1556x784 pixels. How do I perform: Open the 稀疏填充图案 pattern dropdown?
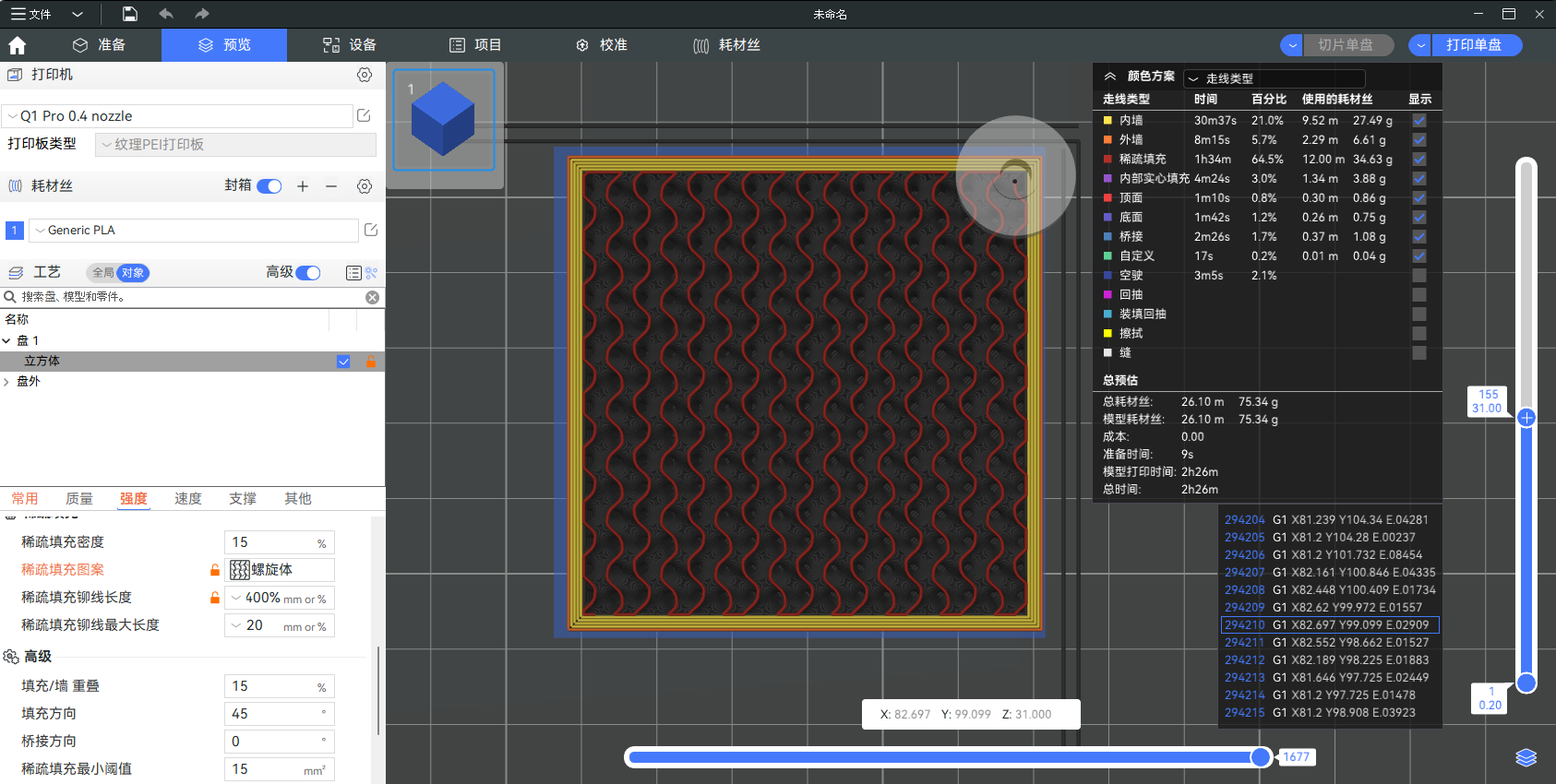click(x=280, y=570)
